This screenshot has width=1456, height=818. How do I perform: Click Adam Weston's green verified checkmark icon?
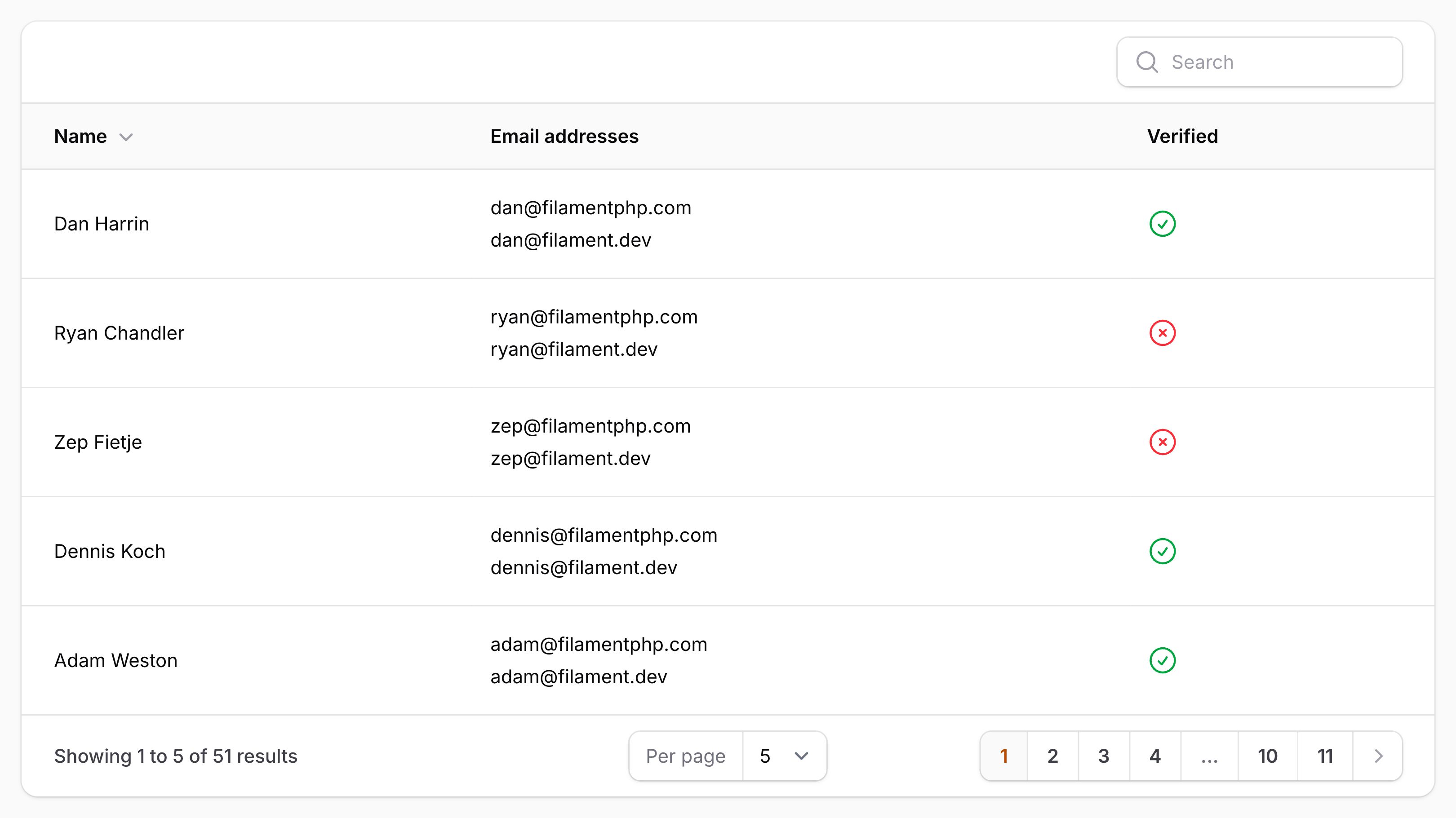coord(1163,660)
